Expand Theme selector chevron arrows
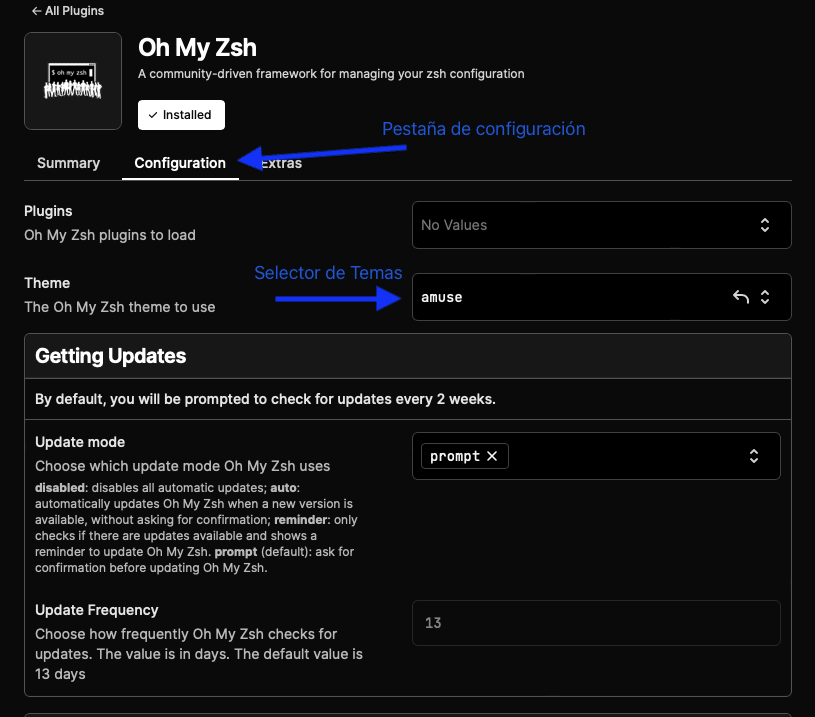This screenshot has height=717, width=815. click(765, 297)
